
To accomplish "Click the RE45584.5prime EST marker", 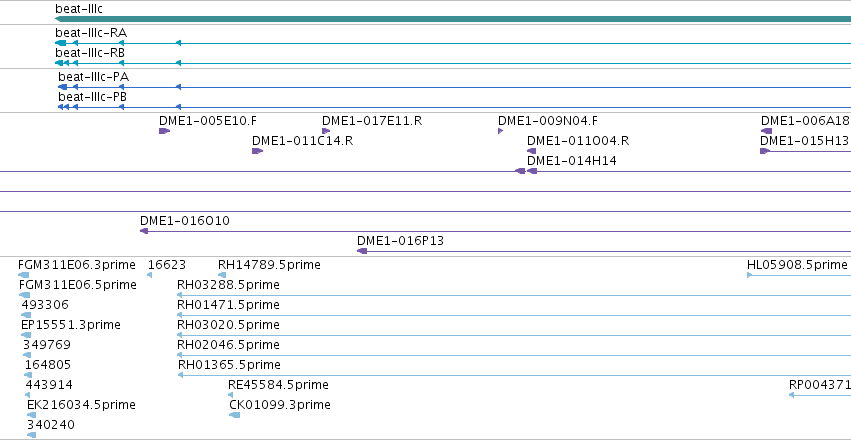I will [231, 396].
